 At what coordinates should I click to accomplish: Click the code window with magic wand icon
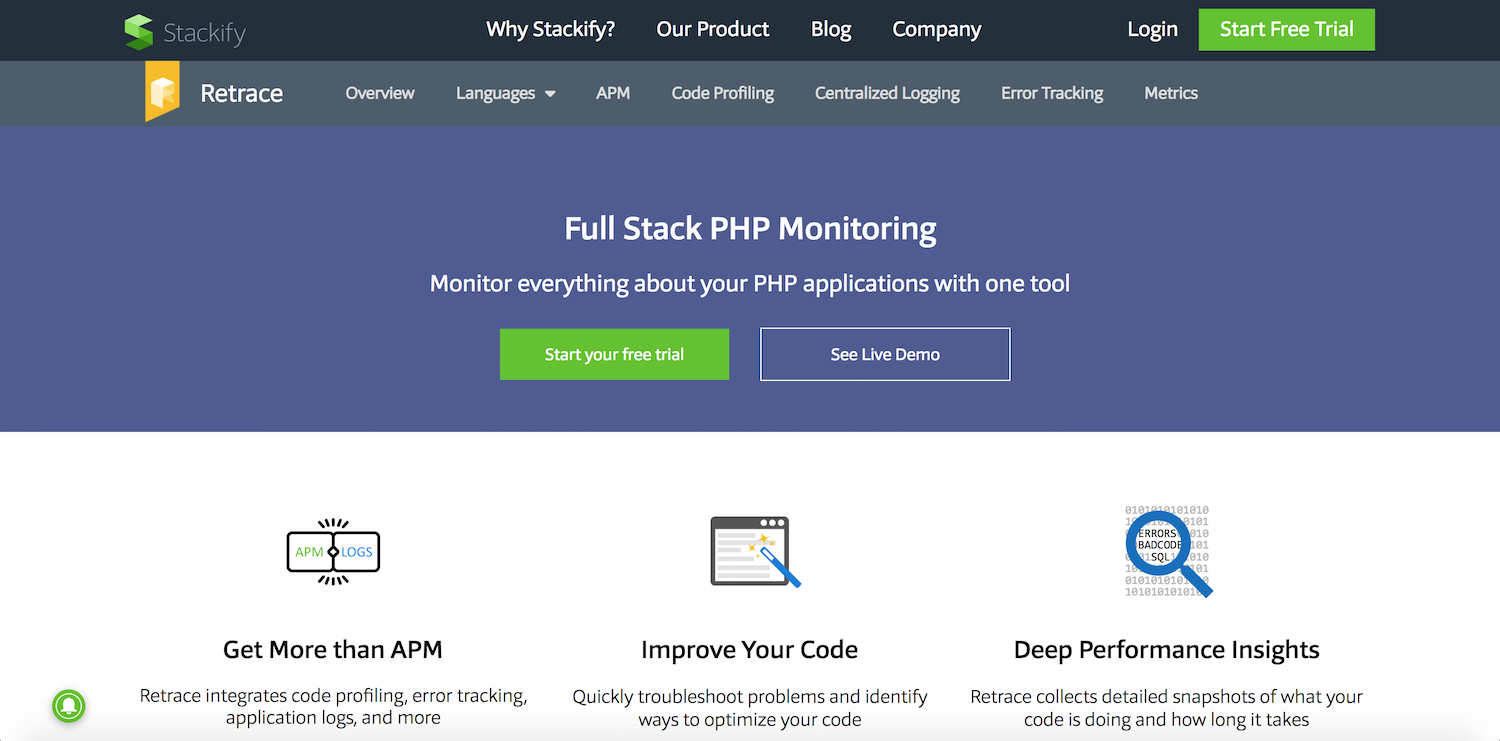(756, 551)
